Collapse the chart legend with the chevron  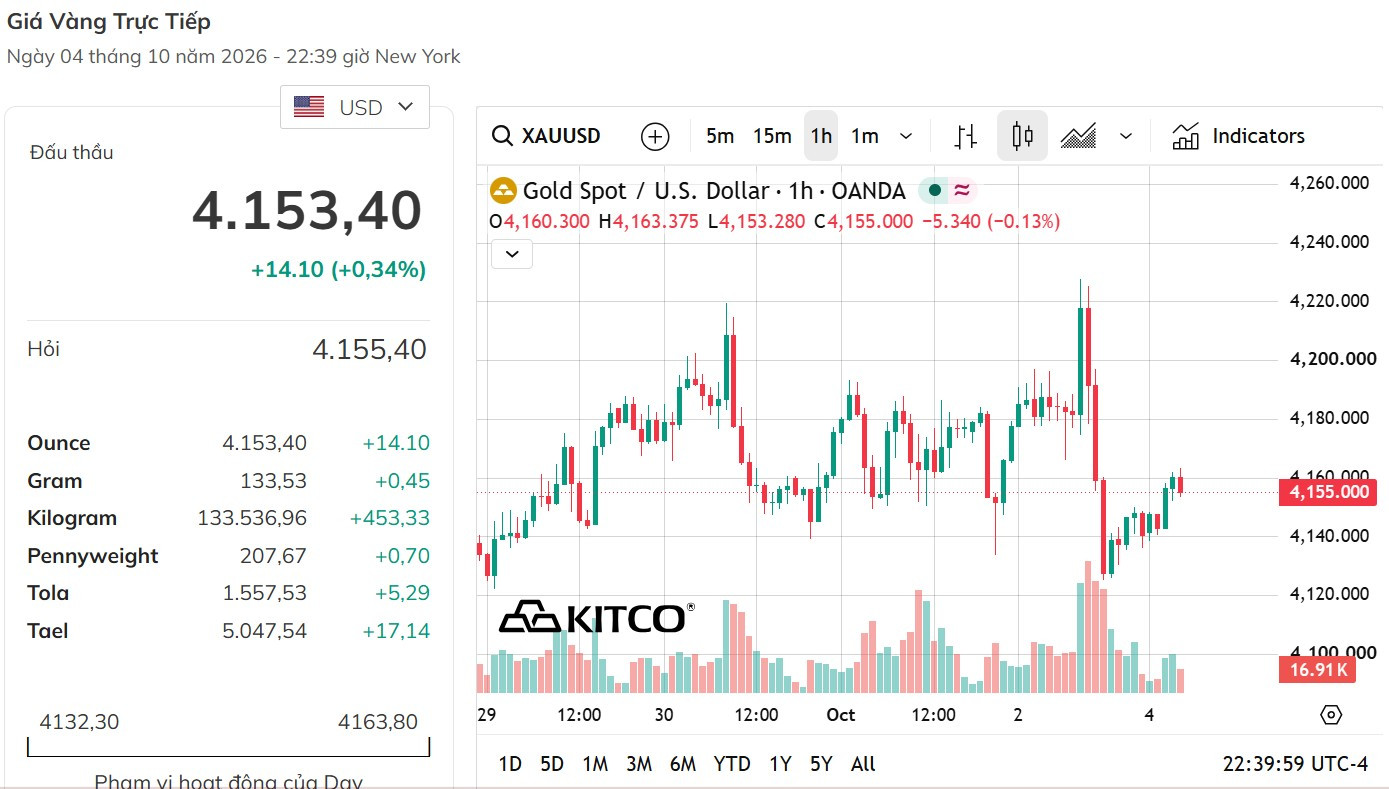(512, 254)
